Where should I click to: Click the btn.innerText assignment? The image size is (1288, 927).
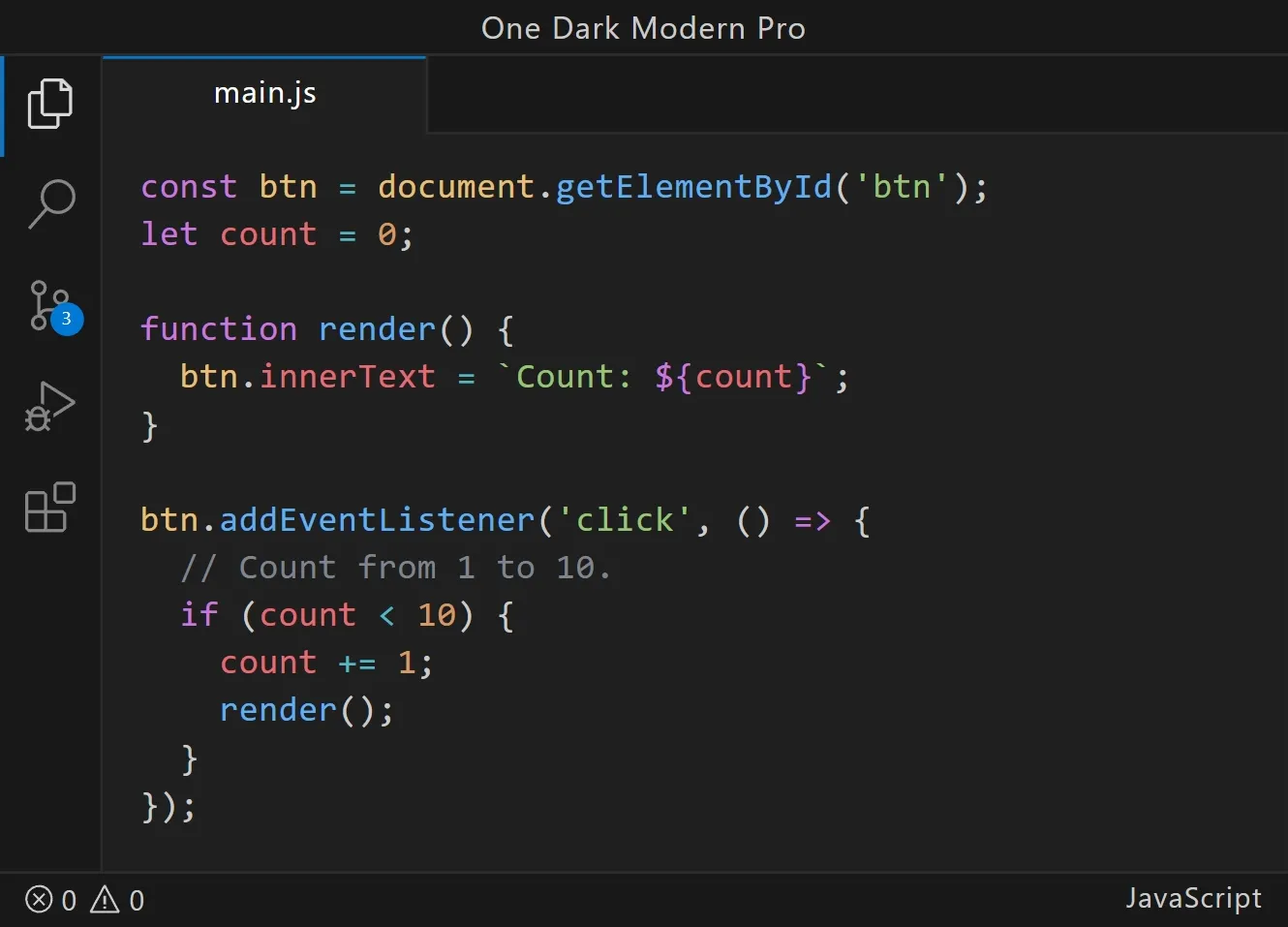(x=310, y=376)
